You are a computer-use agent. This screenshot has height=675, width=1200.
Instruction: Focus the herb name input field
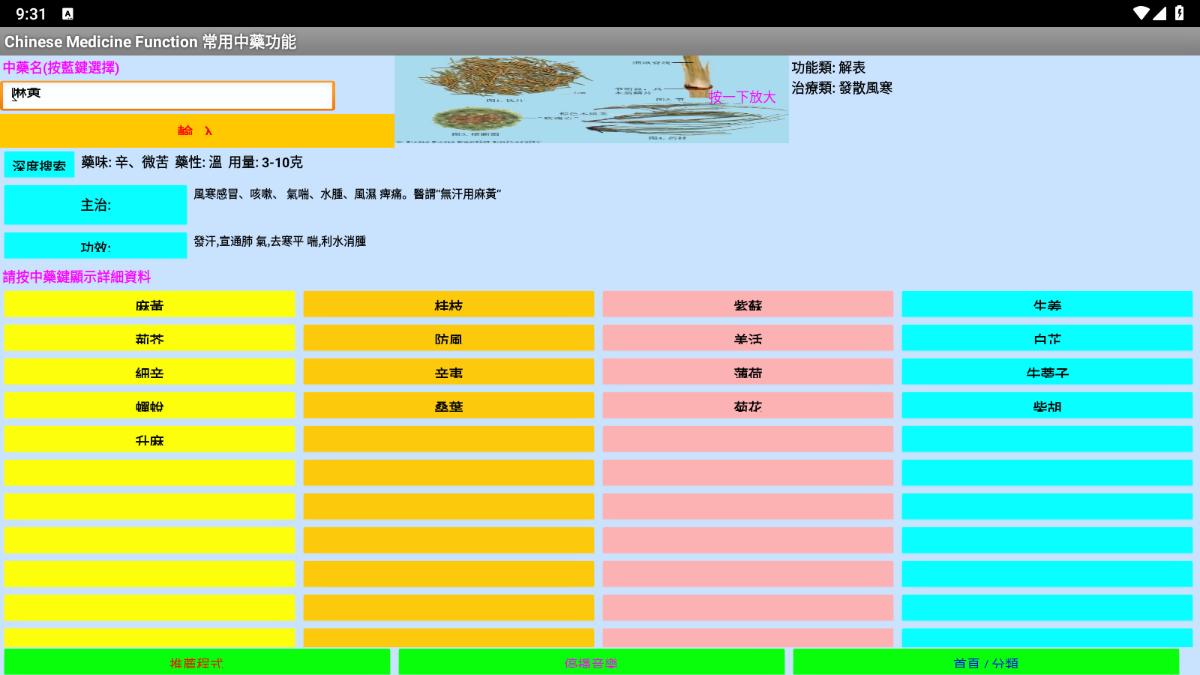[x=167, y=96]
